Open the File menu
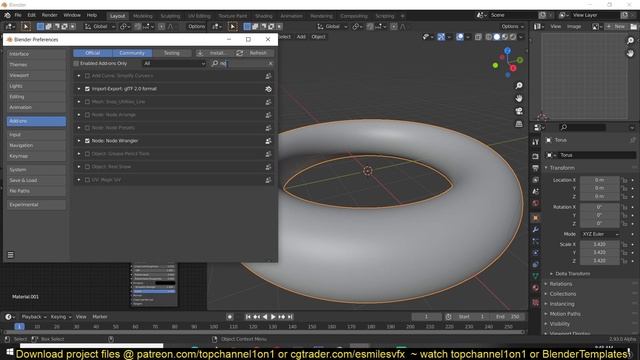The height and width of the screenshot is (360, 640). tap(18, 15)
